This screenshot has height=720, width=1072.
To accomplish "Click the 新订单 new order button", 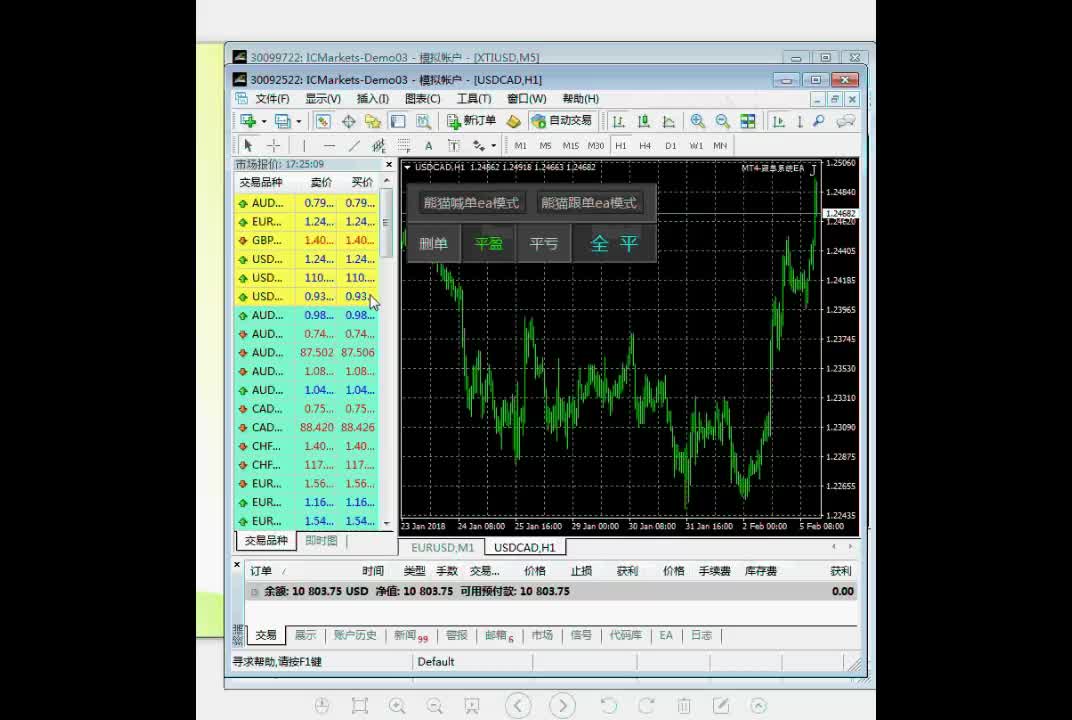I will 471,121.
